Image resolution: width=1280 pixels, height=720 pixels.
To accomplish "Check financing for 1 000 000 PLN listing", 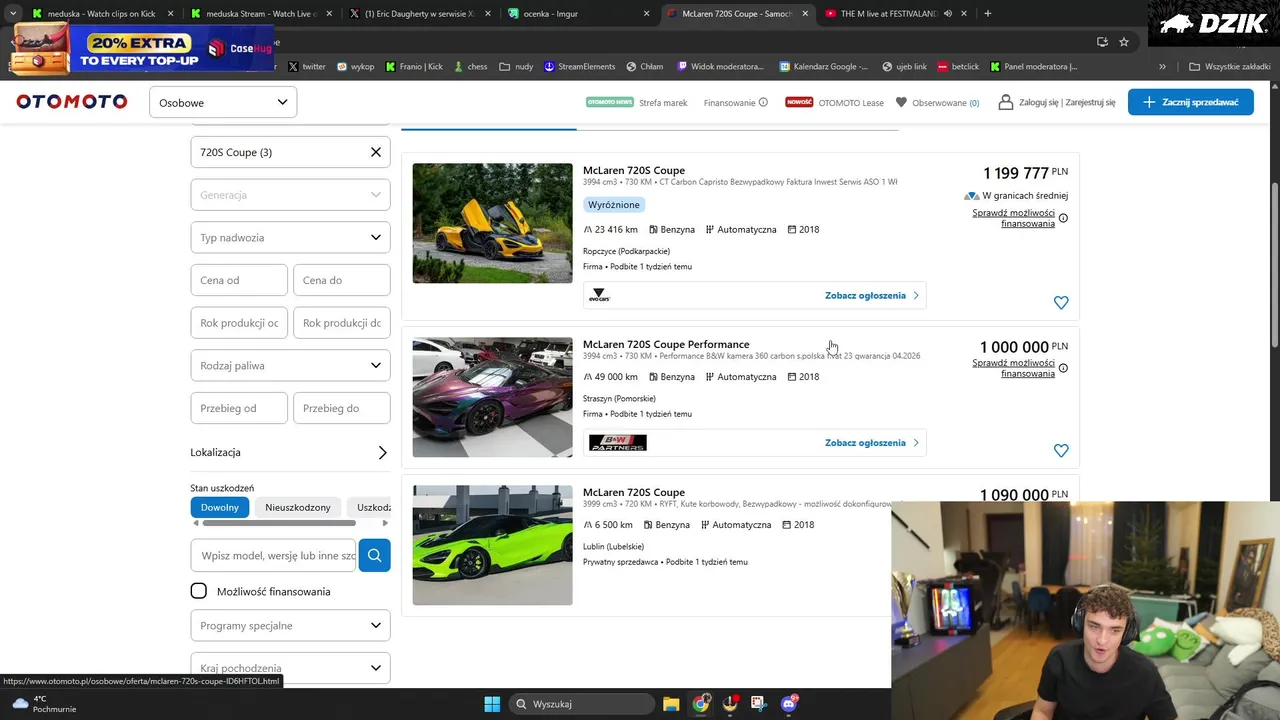I will click(1013, 368).
